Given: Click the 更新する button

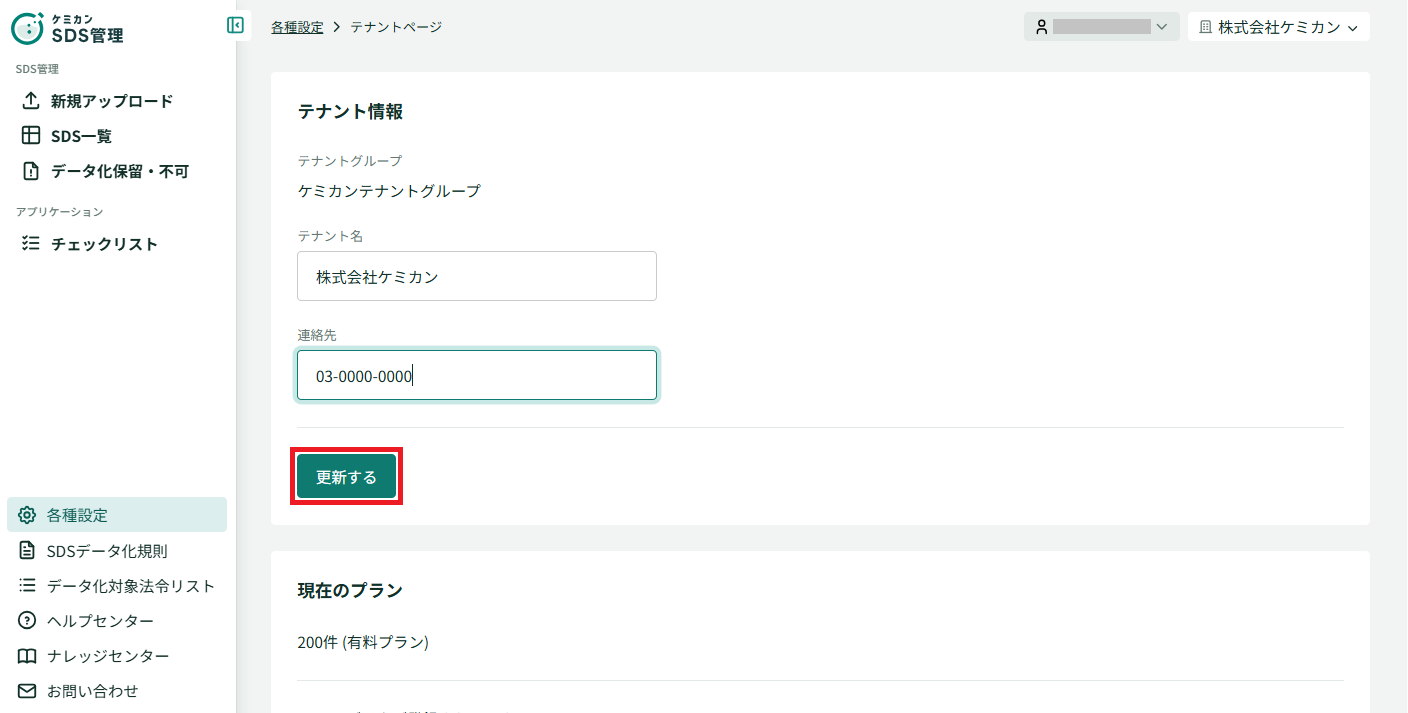Looking at the screenshot, I should 346,477.
